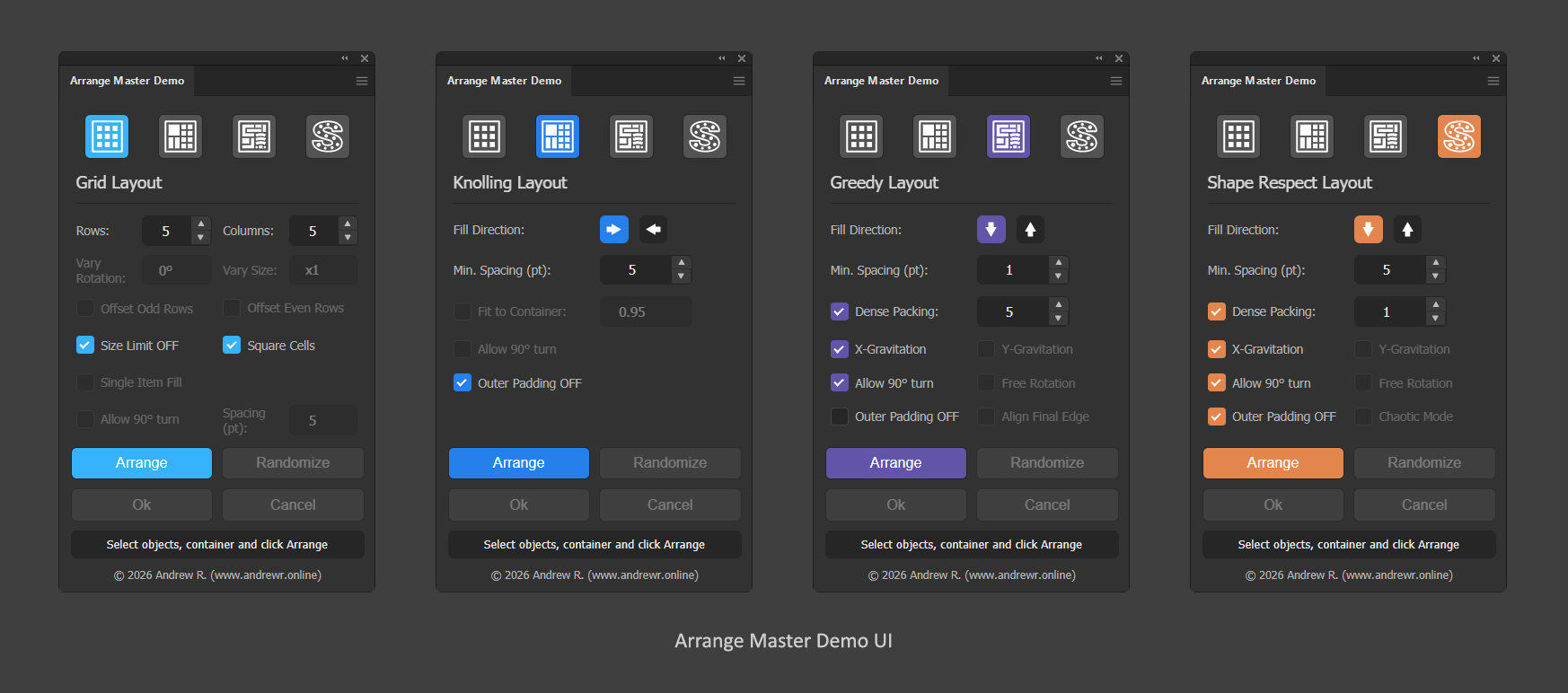Screen dimensions: 1568x693
Task: Select Grid icon in Shape Respect panel
Action: [x=1238, y=136]
